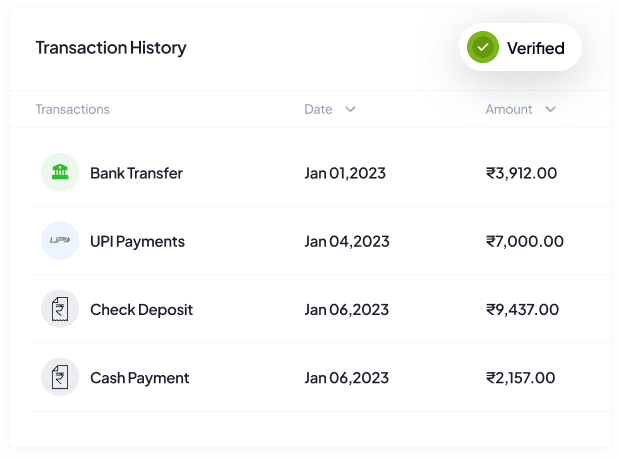620x458 pixels.
Task: Open the Bank Transfer transaction
Action: pos(136,173)
